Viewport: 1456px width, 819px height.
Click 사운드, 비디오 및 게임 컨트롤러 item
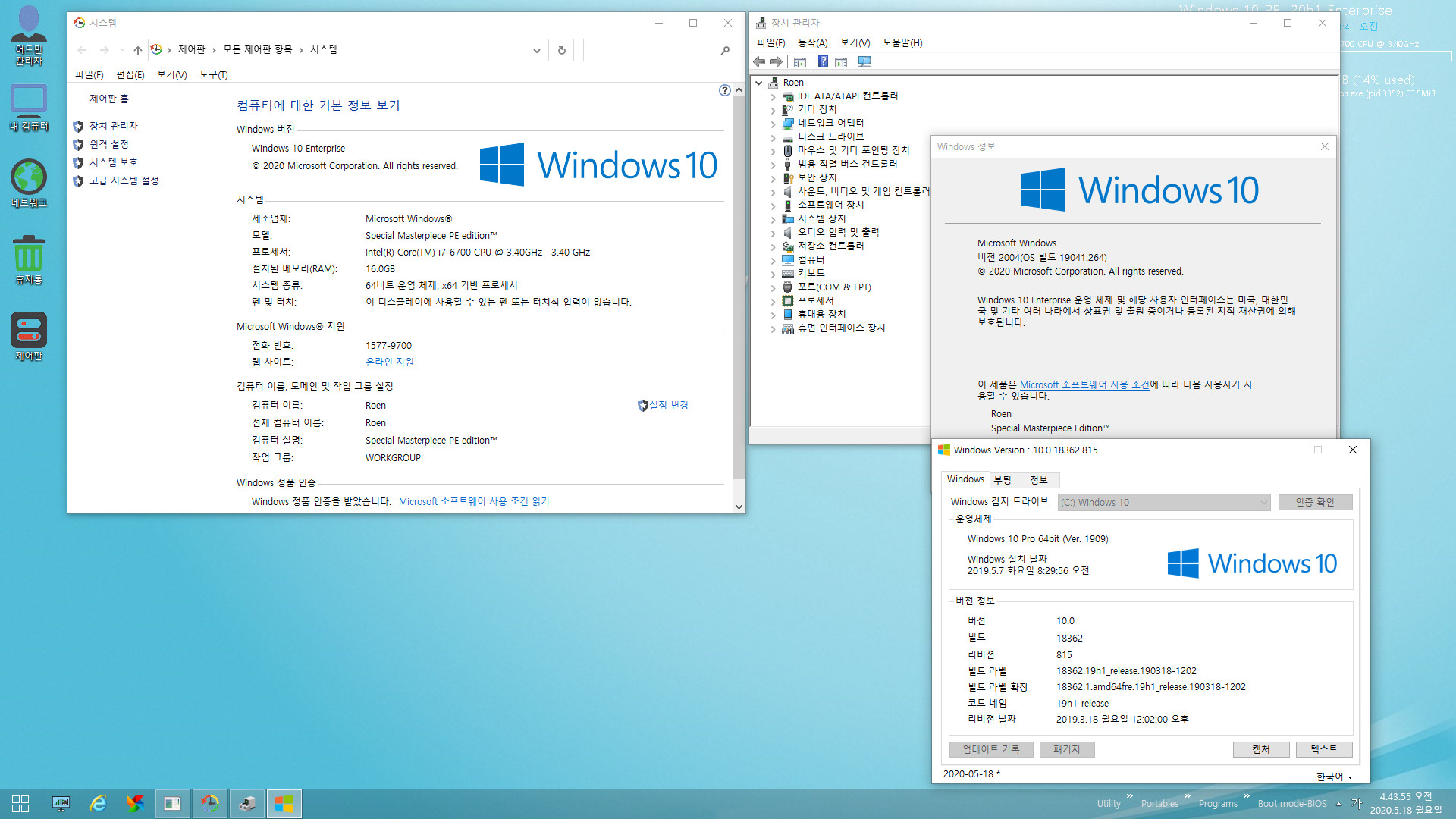pyautogui.click(x=864, y=192)
